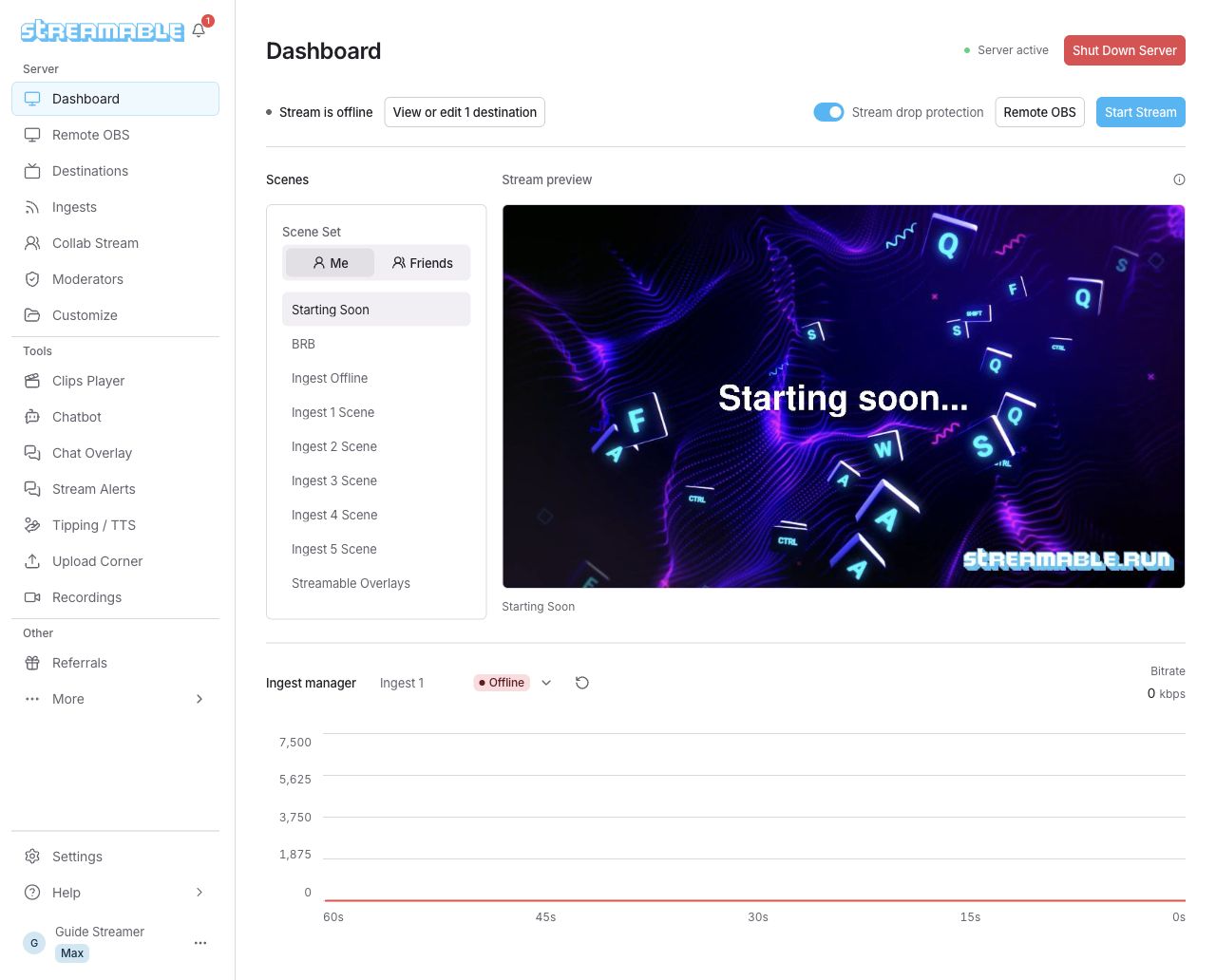Open Guide Streamer account options ellipsis

[x=200, y=943]
